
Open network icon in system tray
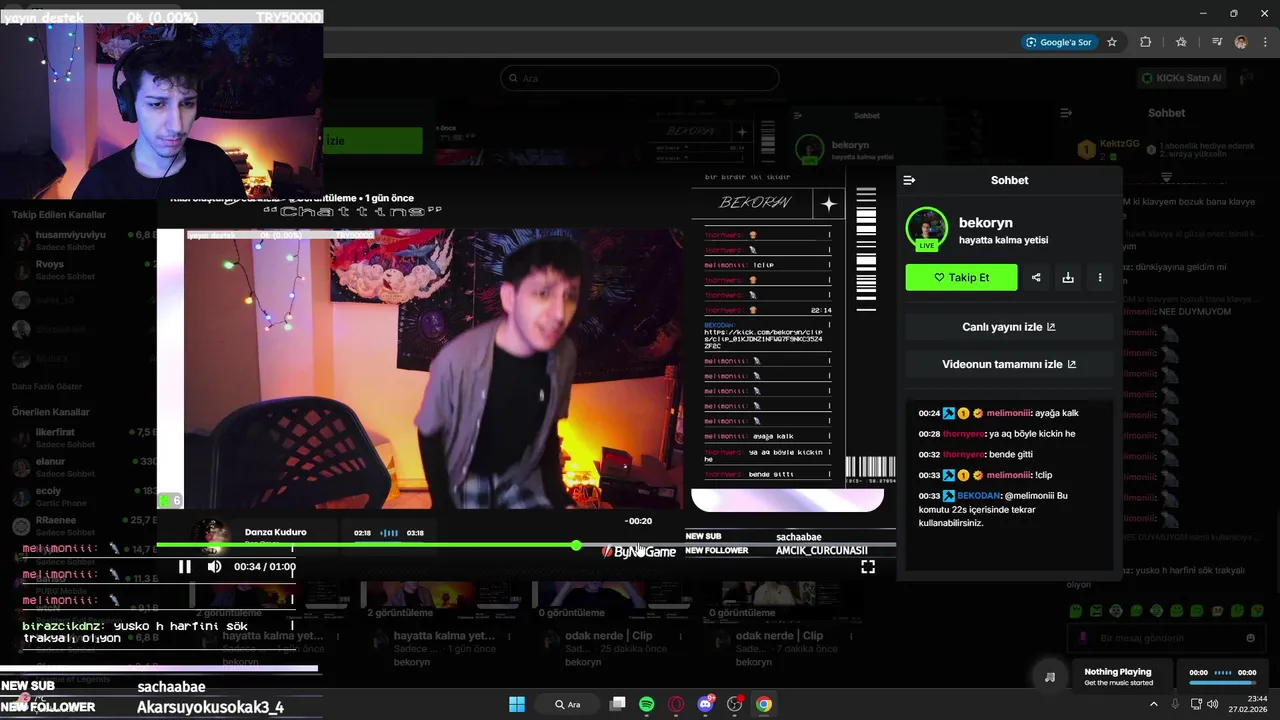pos(1196,704)
